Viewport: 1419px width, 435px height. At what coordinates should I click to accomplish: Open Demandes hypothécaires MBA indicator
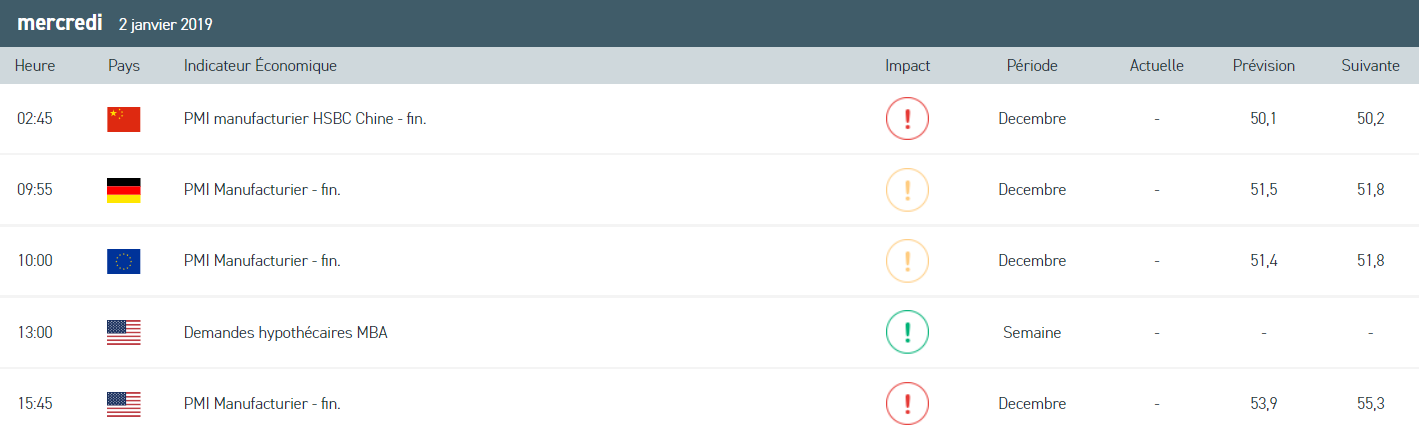(x=285, y=333)
